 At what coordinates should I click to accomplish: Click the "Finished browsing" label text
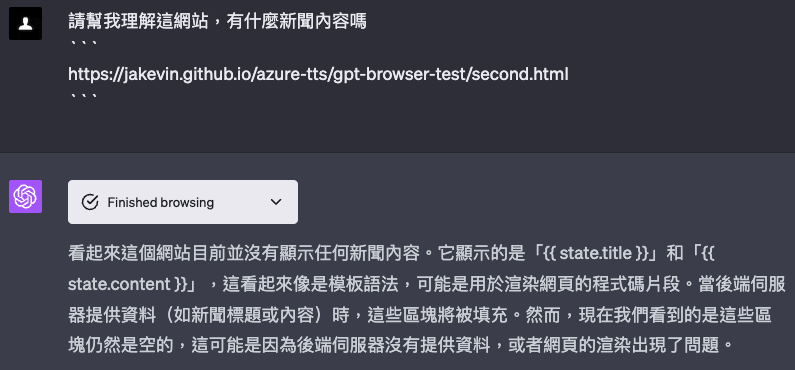pos(161,202)
